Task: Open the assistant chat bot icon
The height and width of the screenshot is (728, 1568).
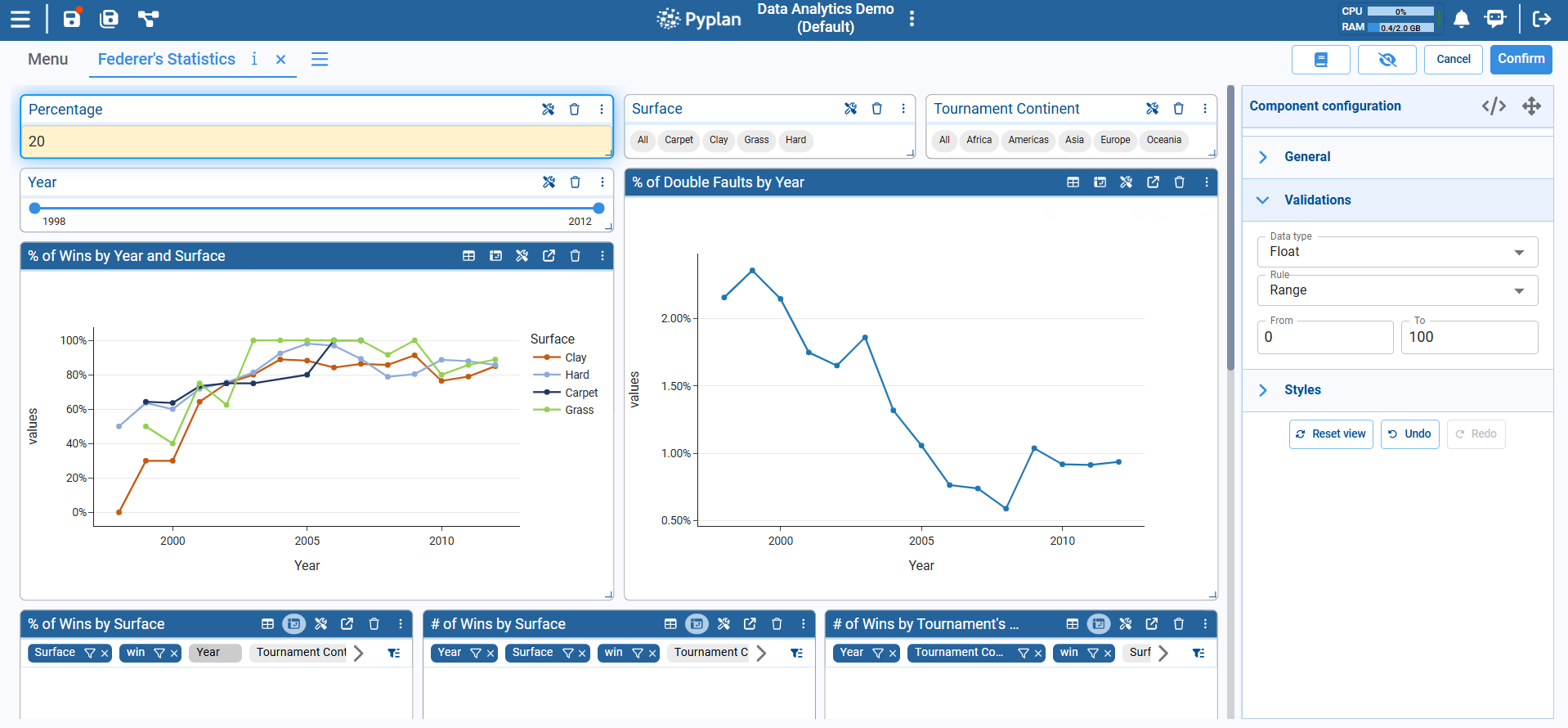Action: point(1495,19)
